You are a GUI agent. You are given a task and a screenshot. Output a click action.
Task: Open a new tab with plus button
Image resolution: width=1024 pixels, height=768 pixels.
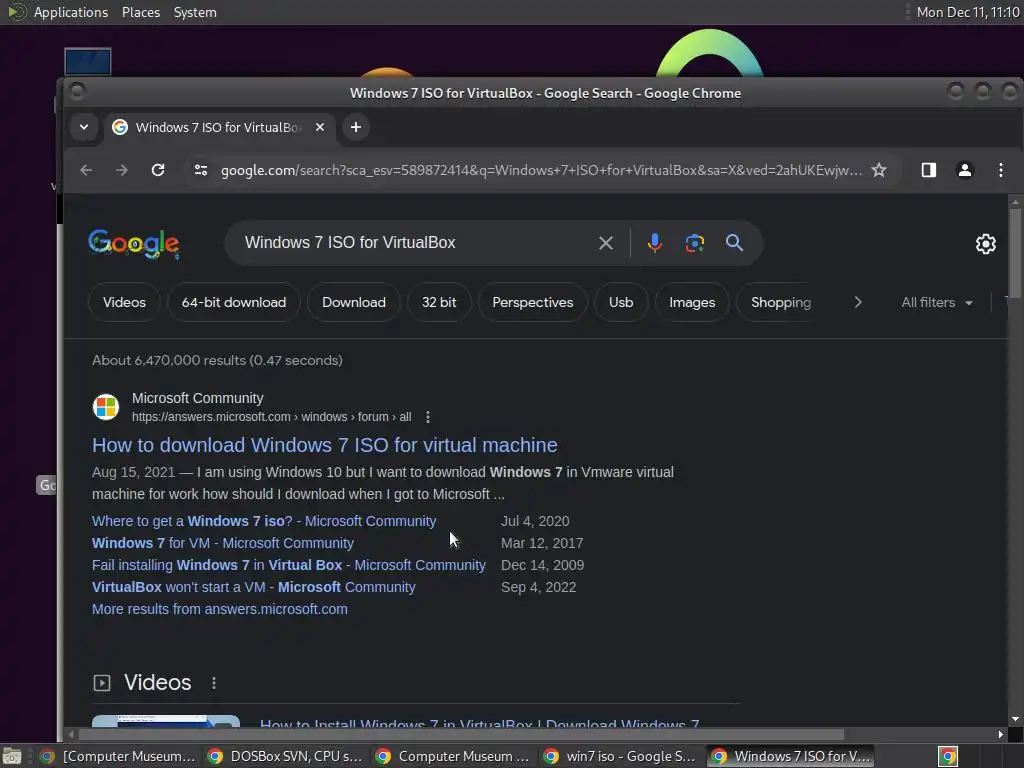[356, 127]
